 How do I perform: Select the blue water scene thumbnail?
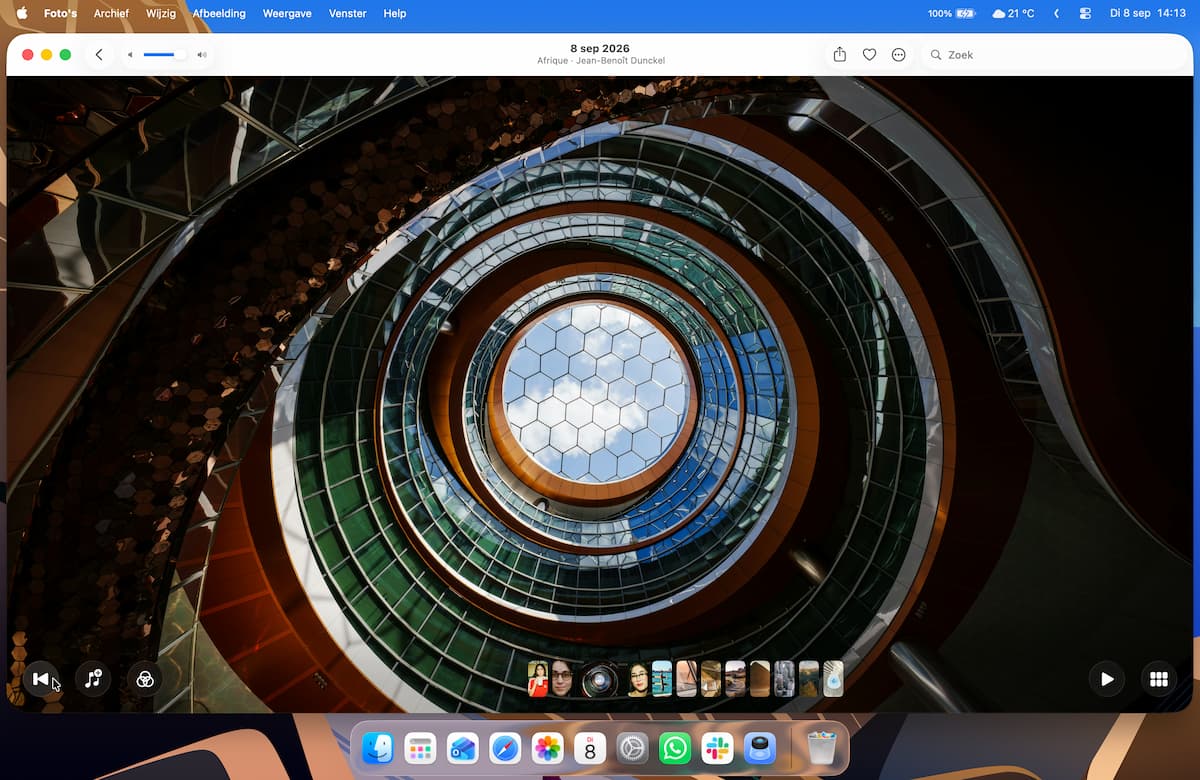point(662,679)
